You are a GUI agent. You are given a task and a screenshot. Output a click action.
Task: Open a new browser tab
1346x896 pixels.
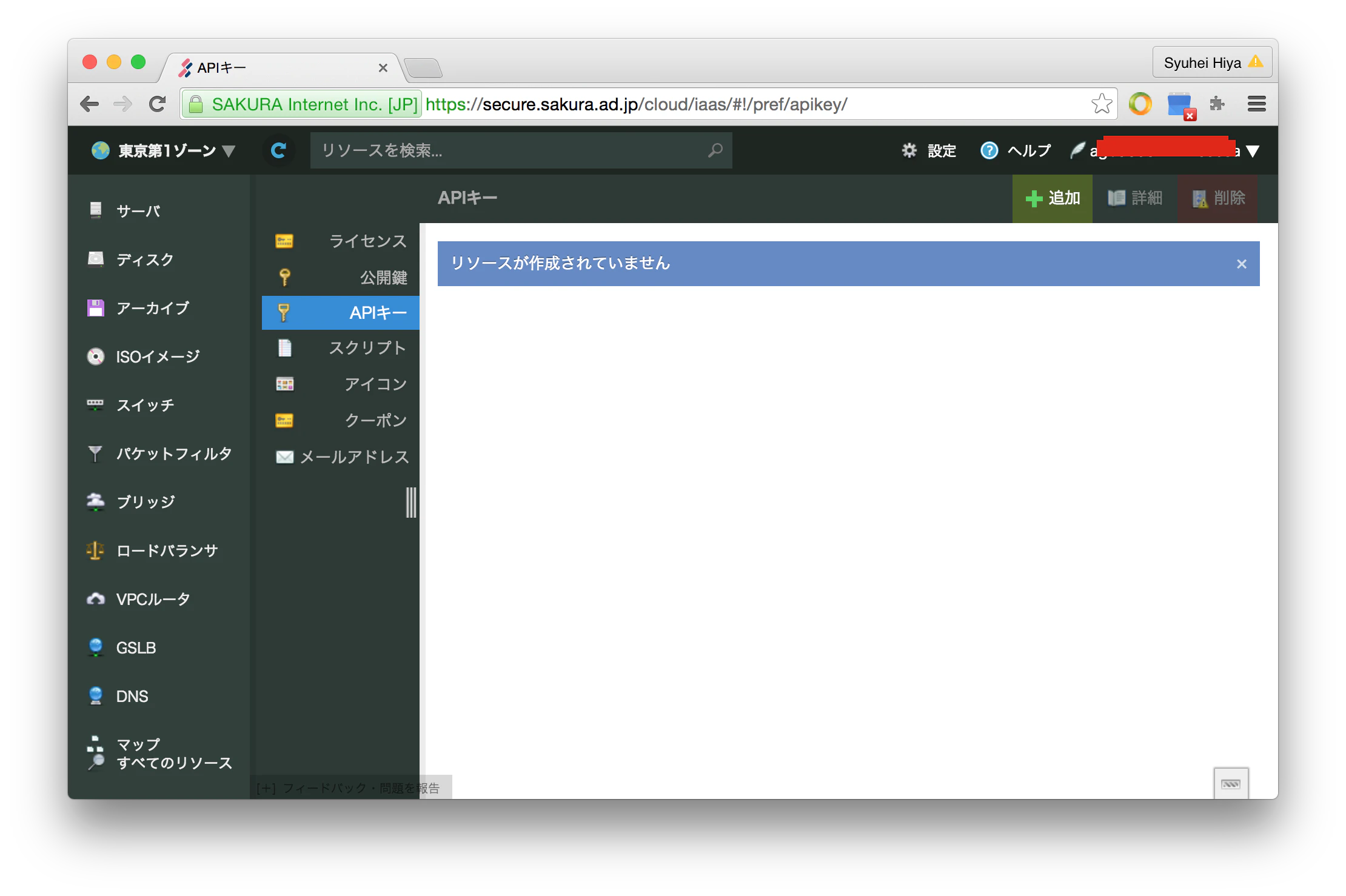click(423, 68)
